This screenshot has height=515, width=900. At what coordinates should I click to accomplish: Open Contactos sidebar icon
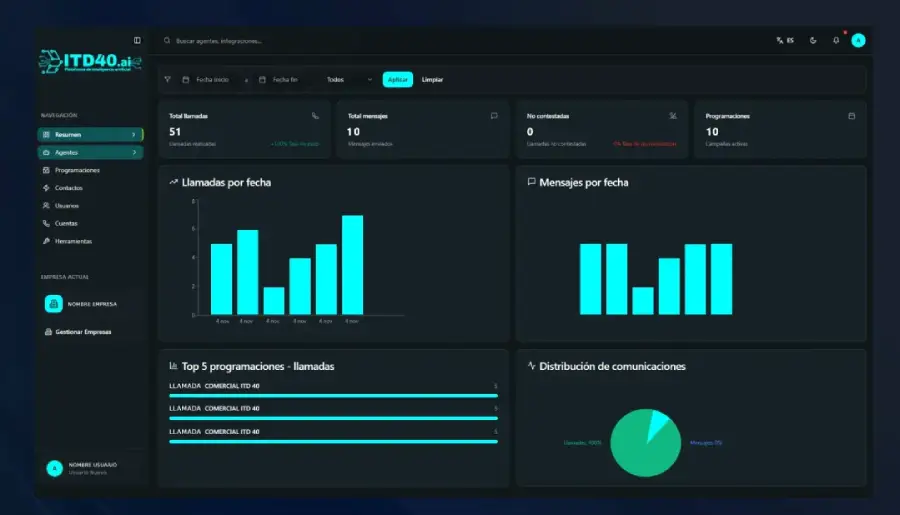point(46,188)
